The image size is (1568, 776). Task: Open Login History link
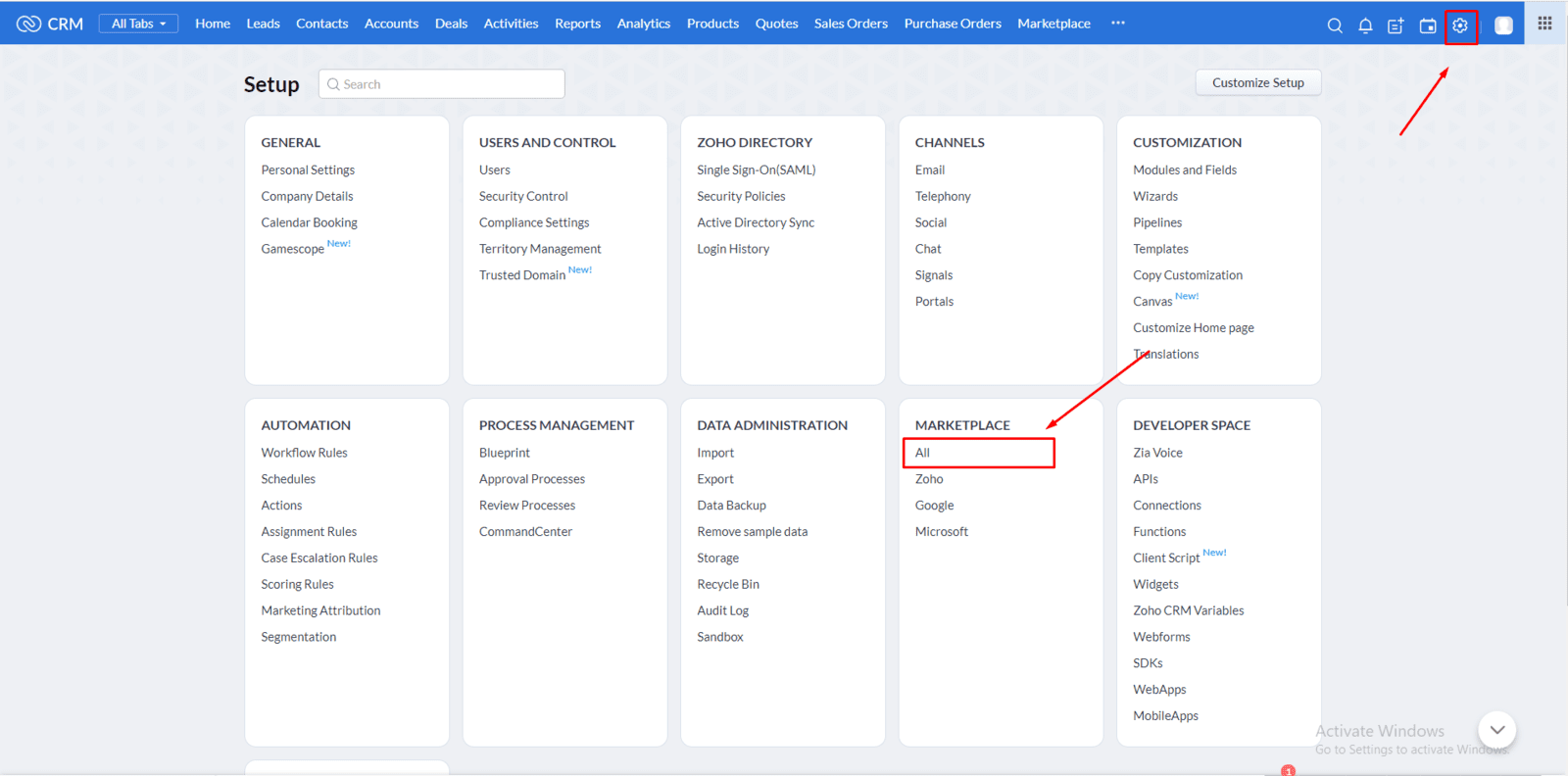click(x=733, y=249)
